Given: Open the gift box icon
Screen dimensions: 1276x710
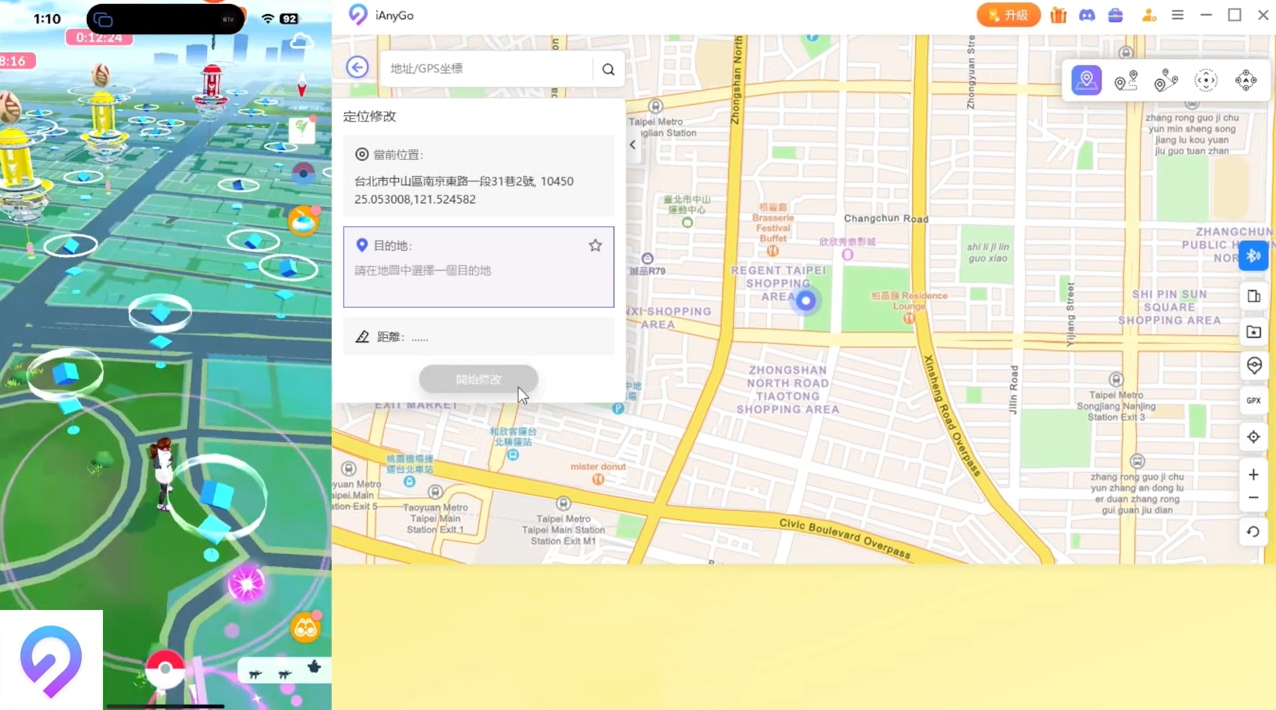Looking at the screenshot, I should 1058,15.
